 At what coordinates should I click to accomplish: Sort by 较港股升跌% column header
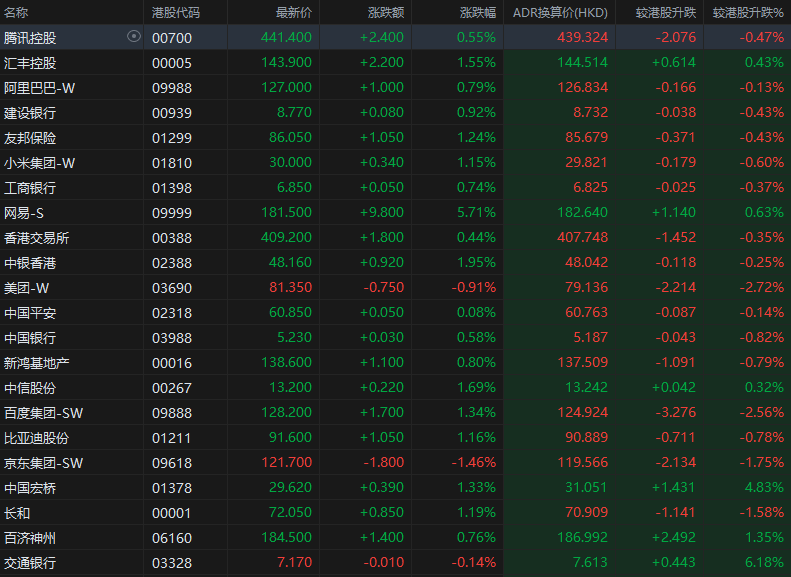pyautogui.click(x=748, y=12)
